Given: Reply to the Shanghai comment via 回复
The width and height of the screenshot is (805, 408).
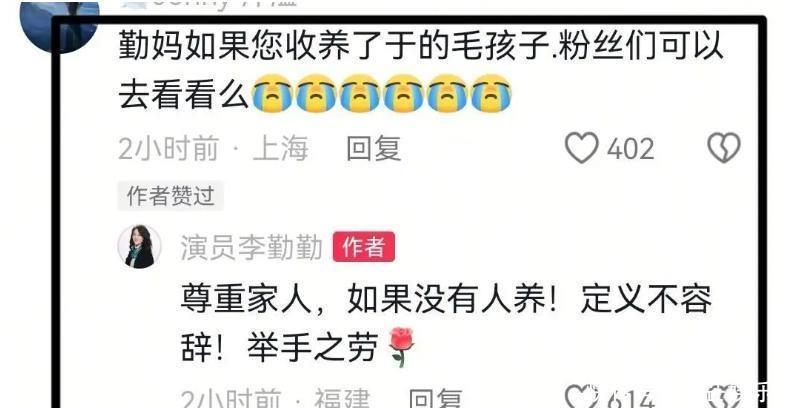Looking at the screenshot, I should [373, 148].
